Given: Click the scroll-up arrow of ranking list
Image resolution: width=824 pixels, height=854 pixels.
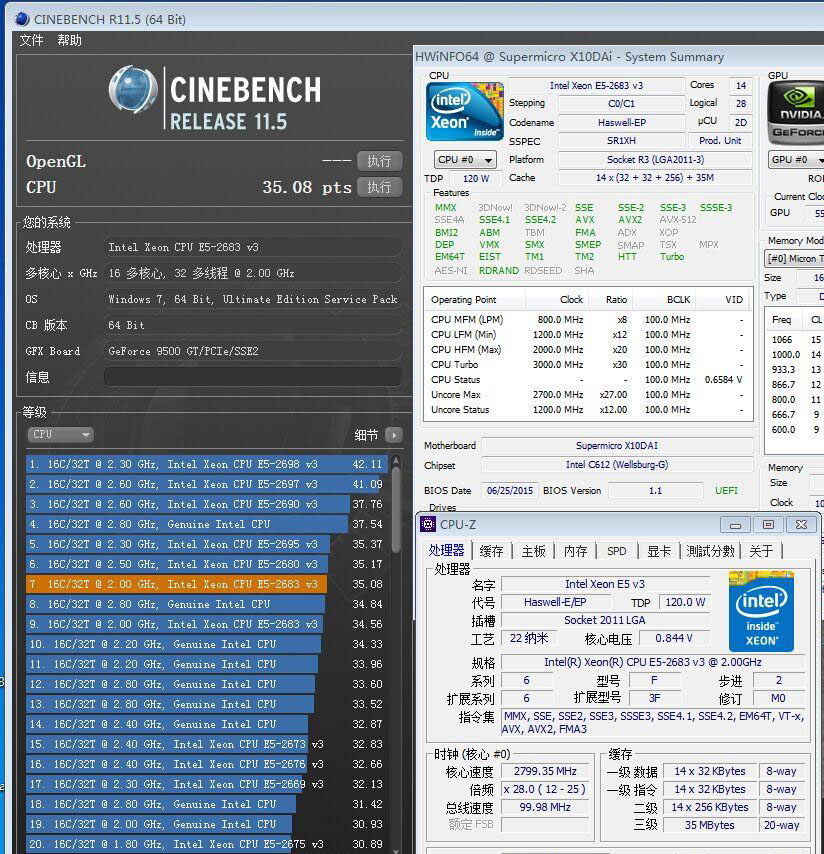Looking at the screenshot, I should tap(396, 461).
